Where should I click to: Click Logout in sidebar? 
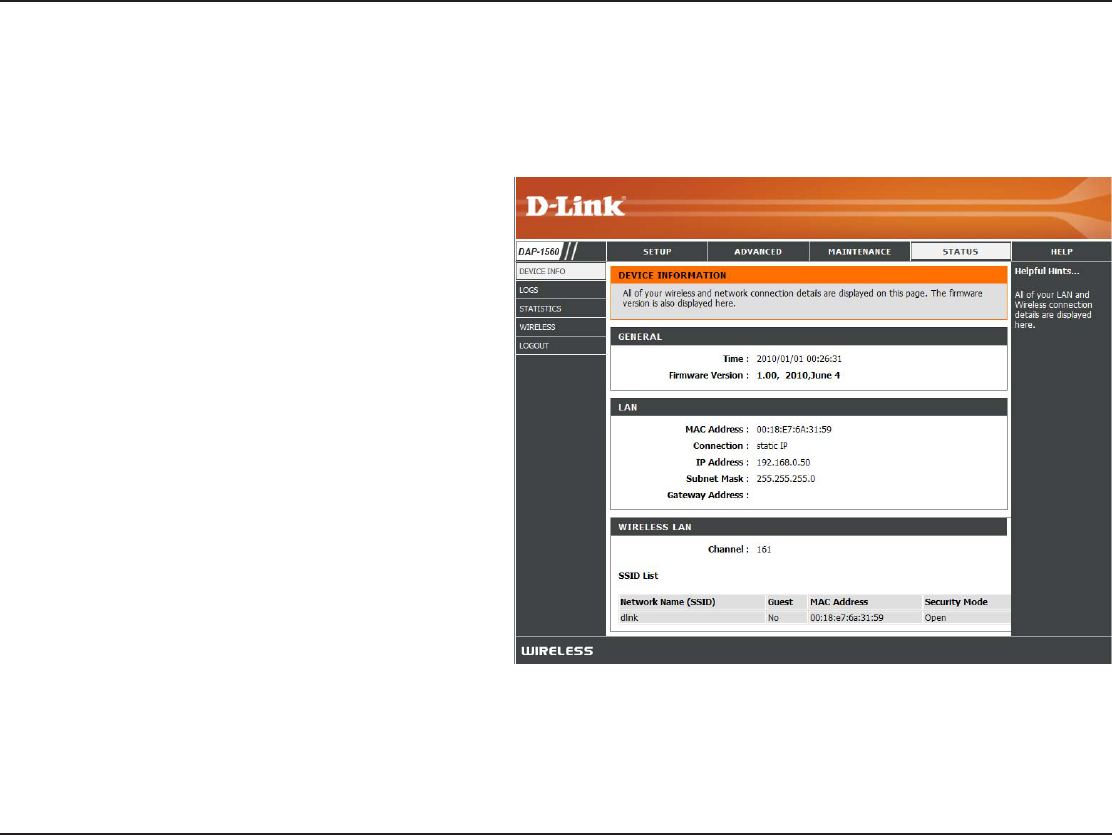click(x=560, y=345)
